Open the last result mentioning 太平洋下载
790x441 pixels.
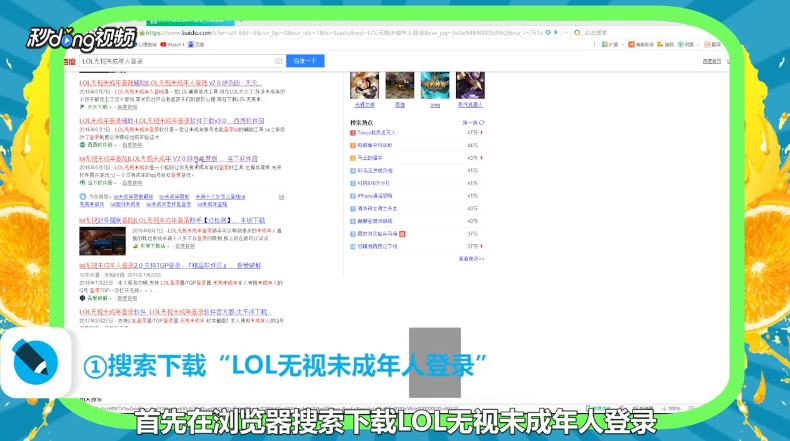175,312
